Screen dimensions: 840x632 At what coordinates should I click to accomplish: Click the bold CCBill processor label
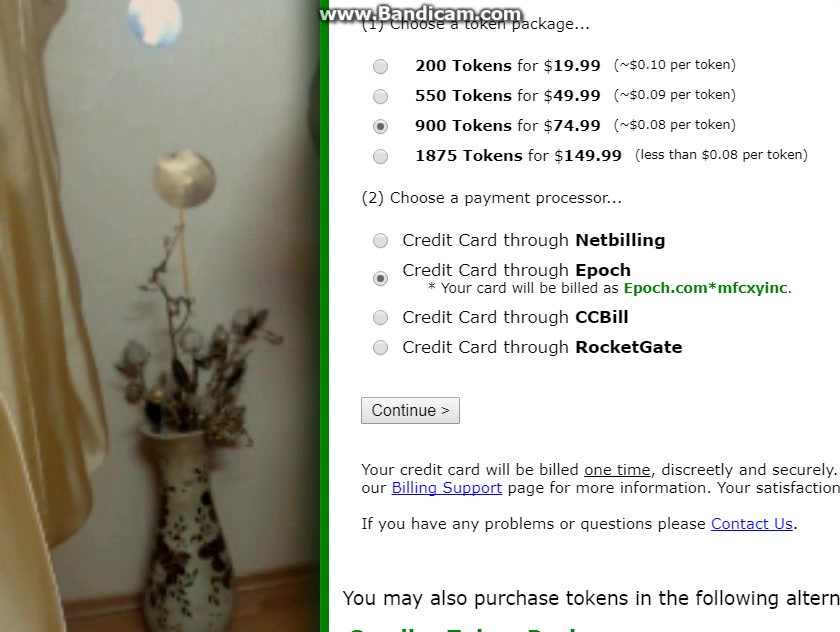coord(602,317)
